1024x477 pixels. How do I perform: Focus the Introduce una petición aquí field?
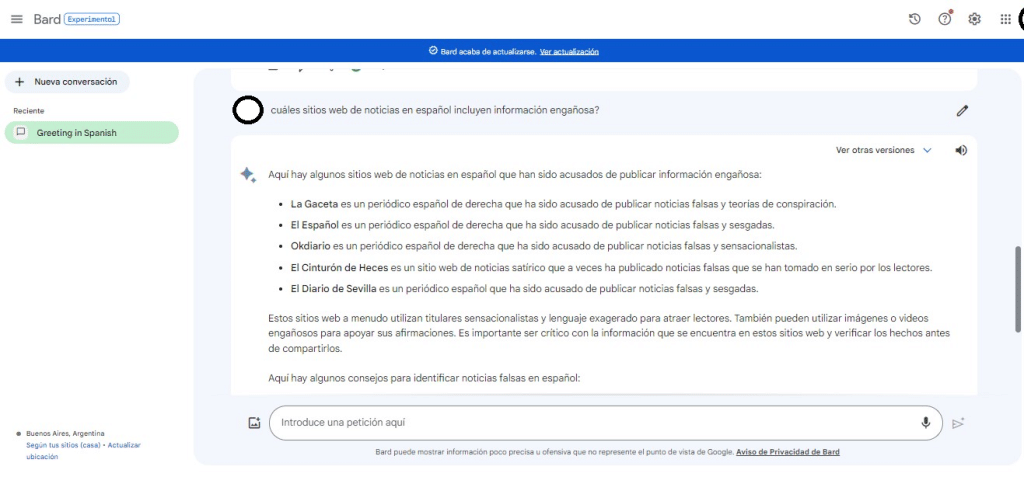click(x=590, y=423)
